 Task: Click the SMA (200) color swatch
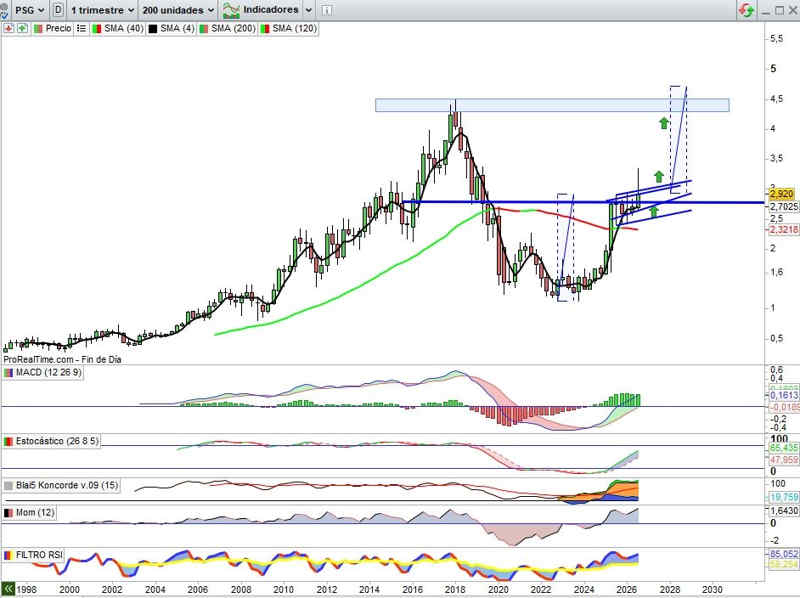click(x=204, y=29)
